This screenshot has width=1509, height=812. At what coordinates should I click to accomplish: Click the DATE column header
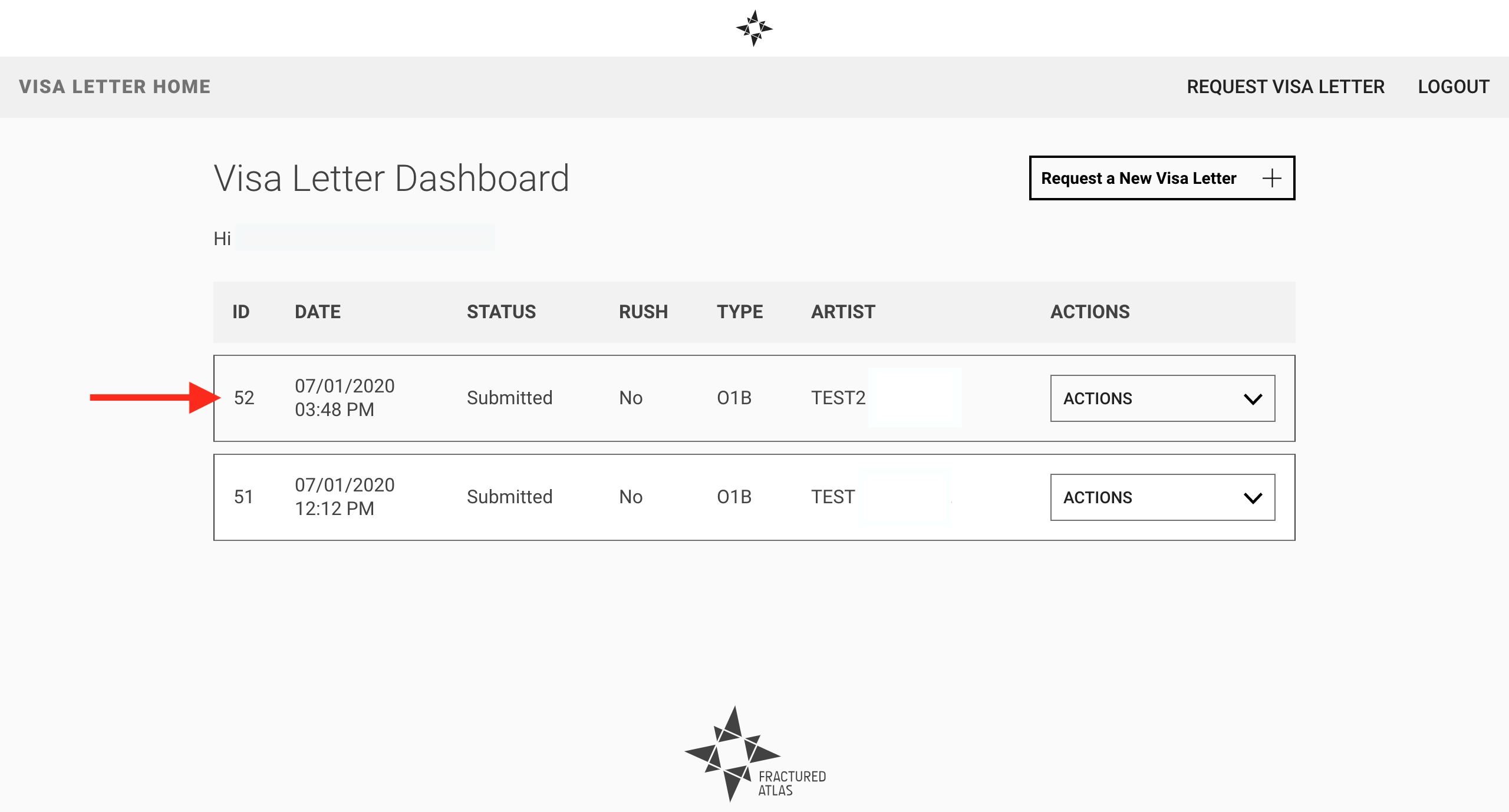tap(318, 312)
